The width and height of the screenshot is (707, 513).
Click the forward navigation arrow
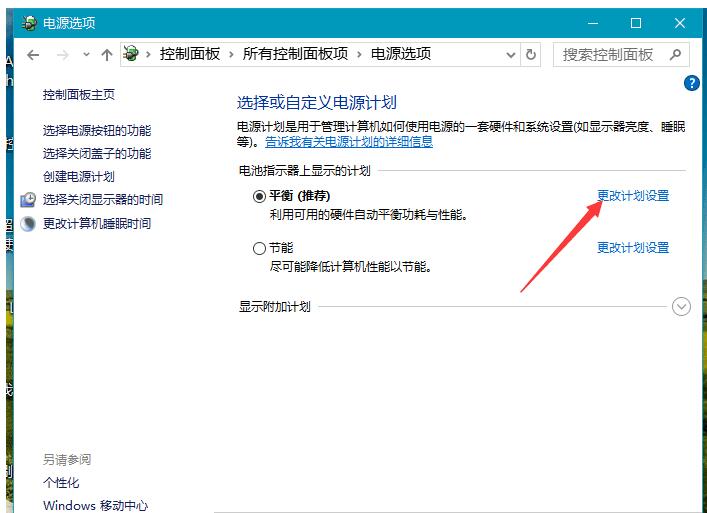pyautogui.click(x=63, y=55)
